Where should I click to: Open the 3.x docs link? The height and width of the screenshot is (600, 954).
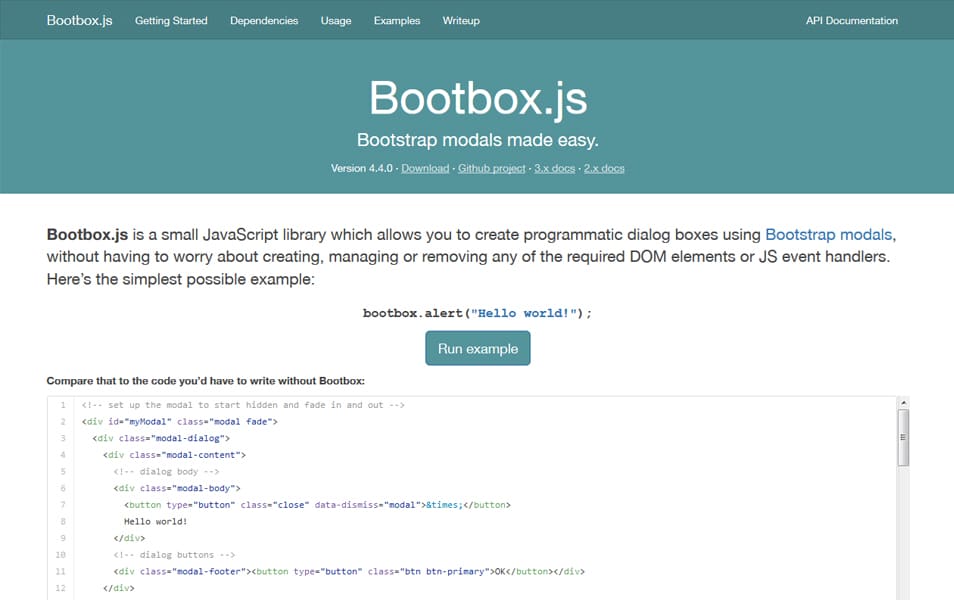(x=555, y=169)
